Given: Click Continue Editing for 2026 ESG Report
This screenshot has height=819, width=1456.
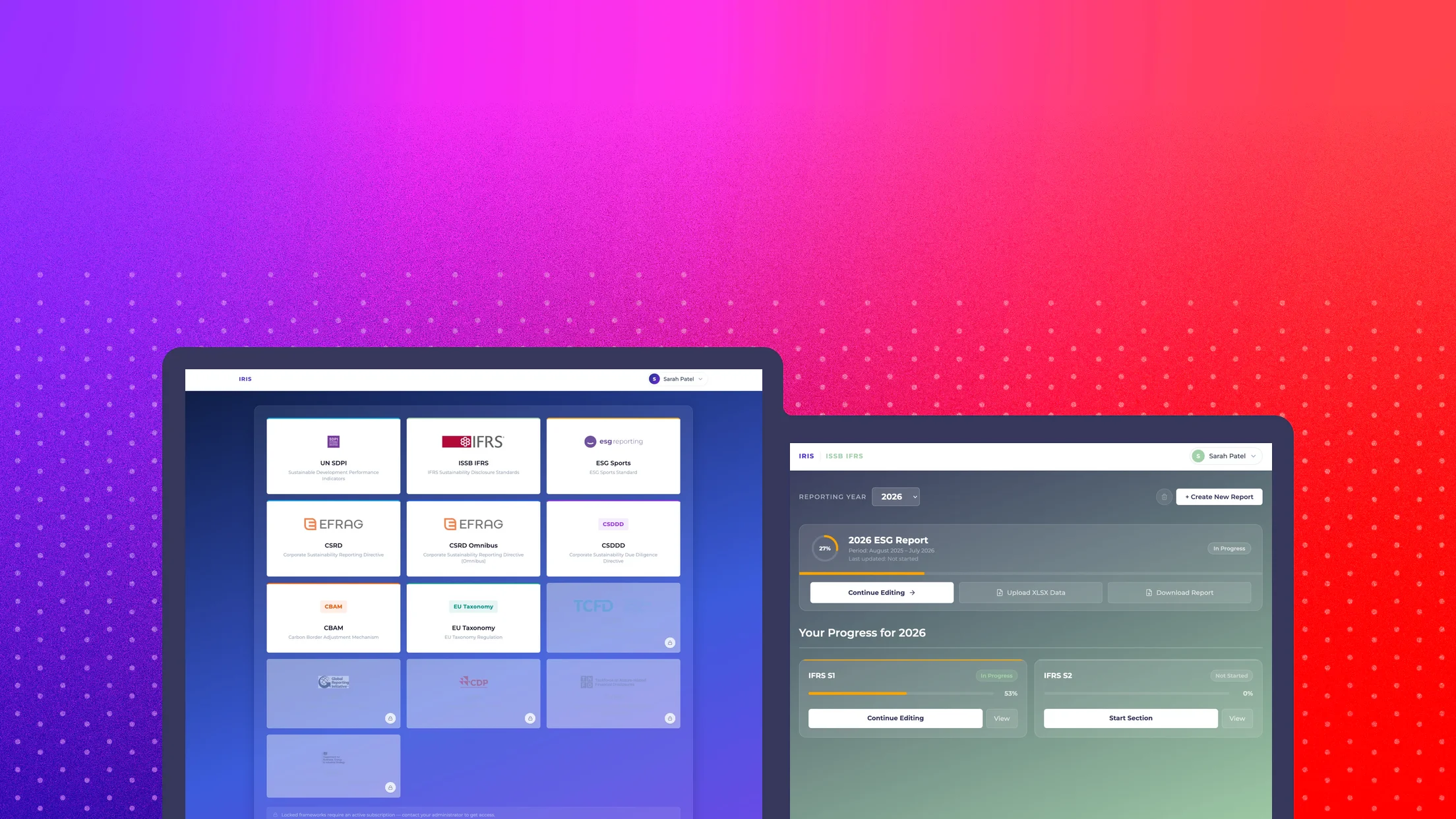Looking at the screenshot, I should tap(882, 593).
